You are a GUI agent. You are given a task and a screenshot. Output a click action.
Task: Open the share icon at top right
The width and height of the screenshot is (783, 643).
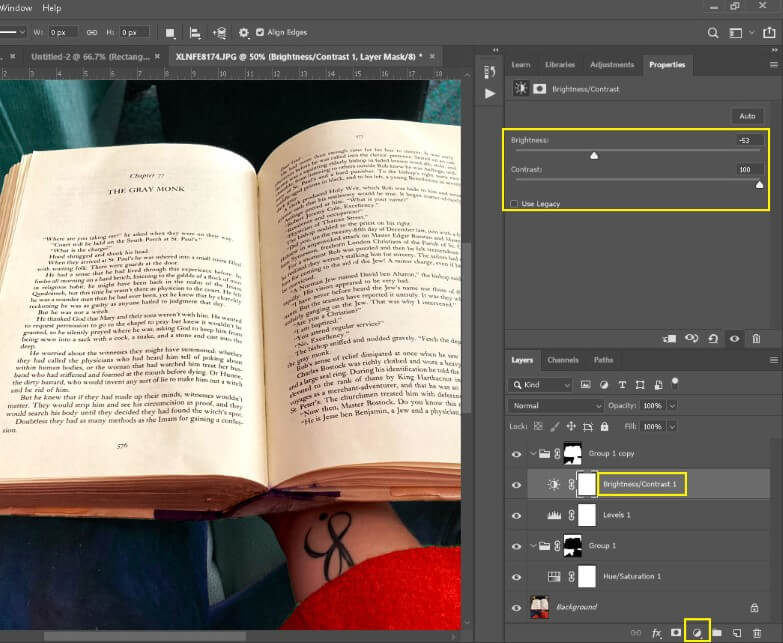769,33
